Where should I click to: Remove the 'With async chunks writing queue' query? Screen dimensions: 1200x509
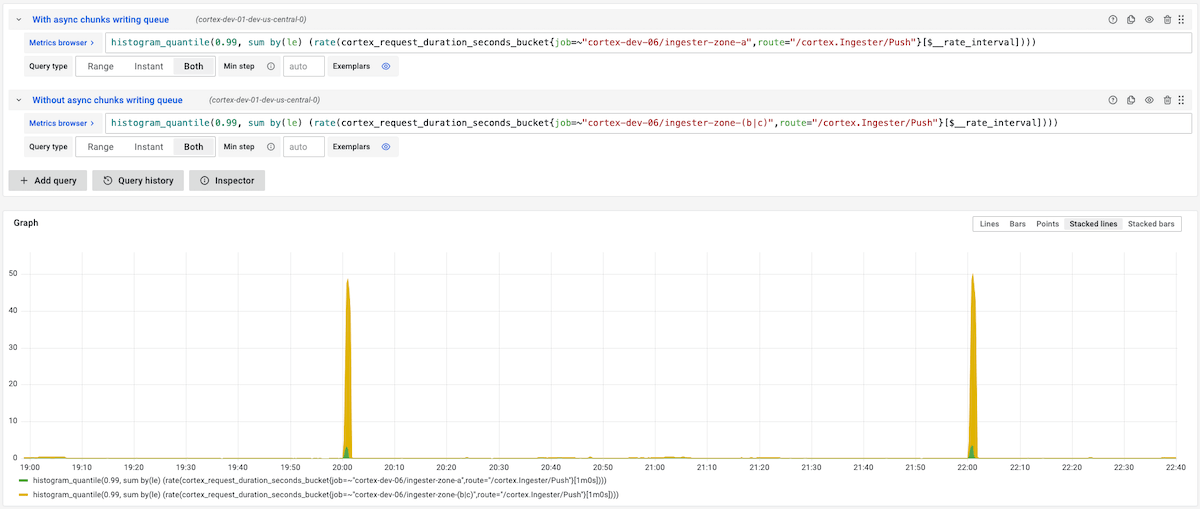pyautogui.click(x=1167, y=19)
